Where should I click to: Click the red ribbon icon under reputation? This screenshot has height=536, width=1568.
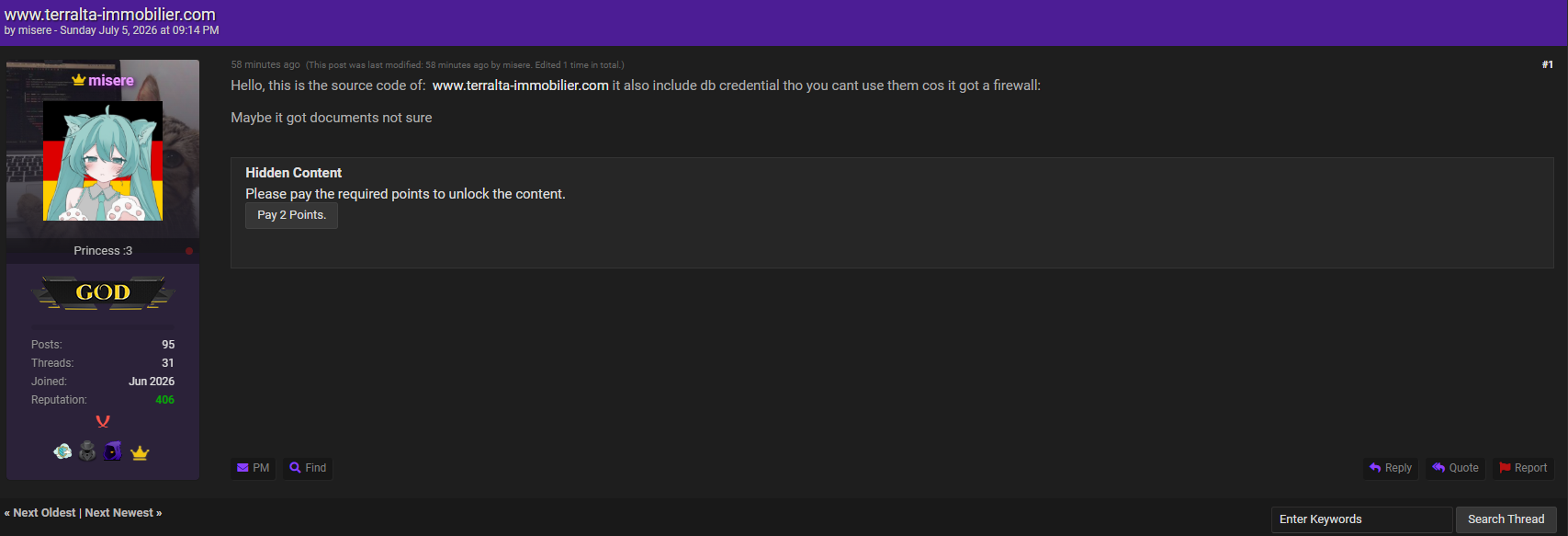(x=103, y=422)
